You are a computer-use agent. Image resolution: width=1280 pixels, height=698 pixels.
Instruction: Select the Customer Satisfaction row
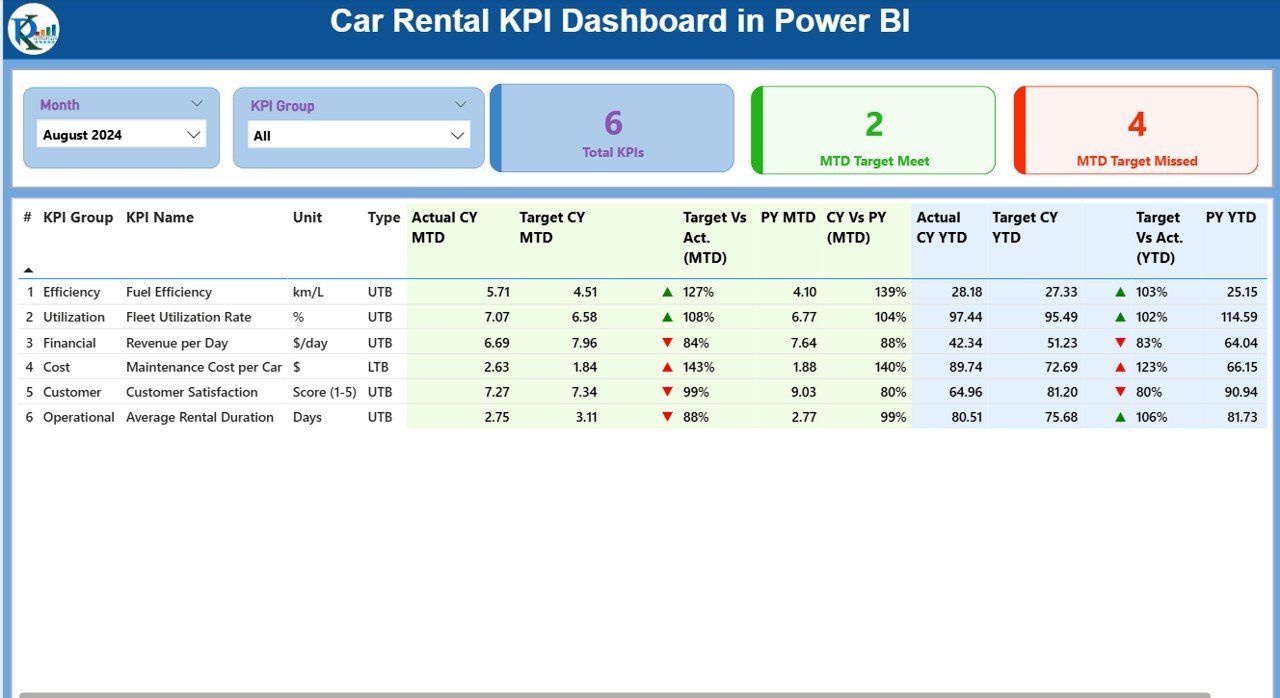(x=191, y=392)
